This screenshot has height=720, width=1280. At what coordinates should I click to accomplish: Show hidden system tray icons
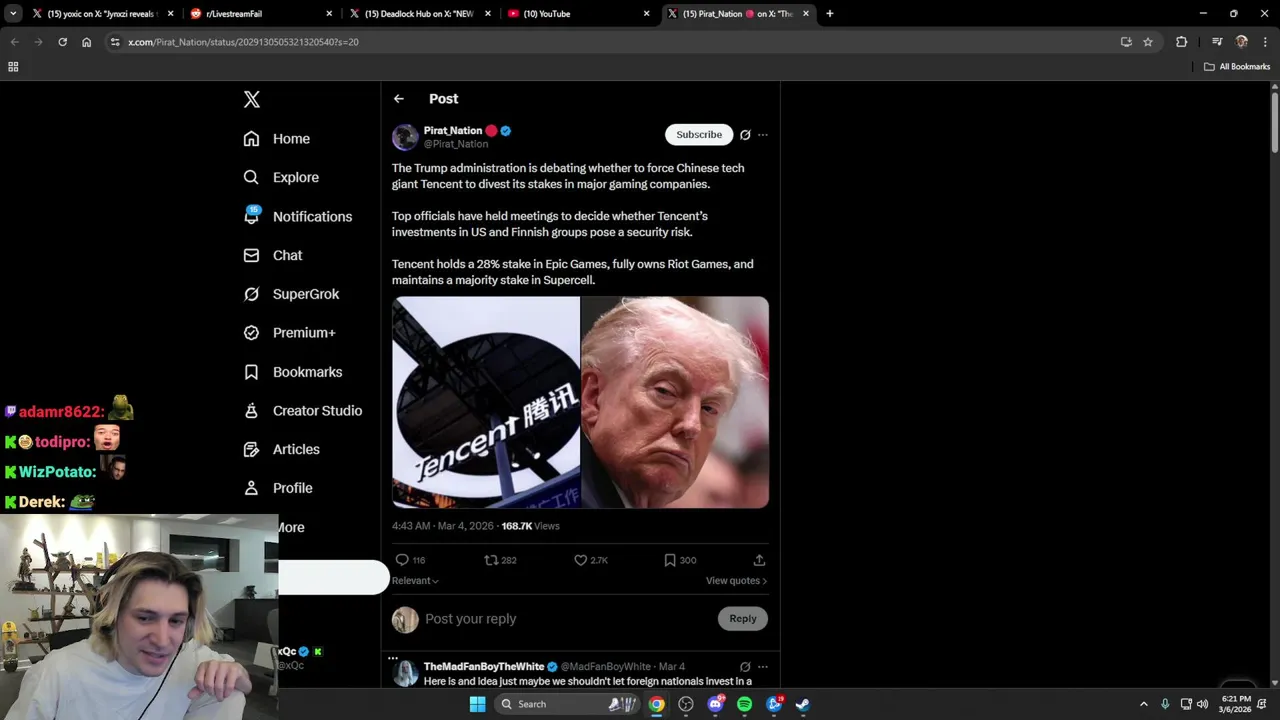point(1145,704)
